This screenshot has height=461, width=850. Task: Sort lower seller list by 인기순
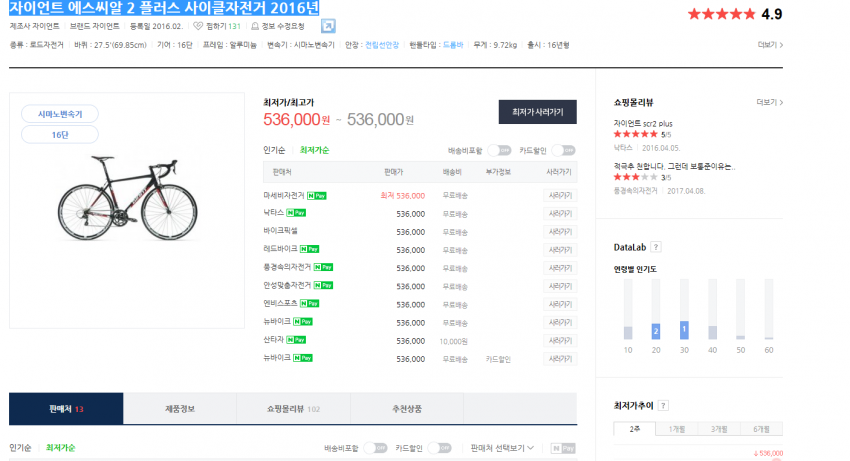[x=20, y=448]
